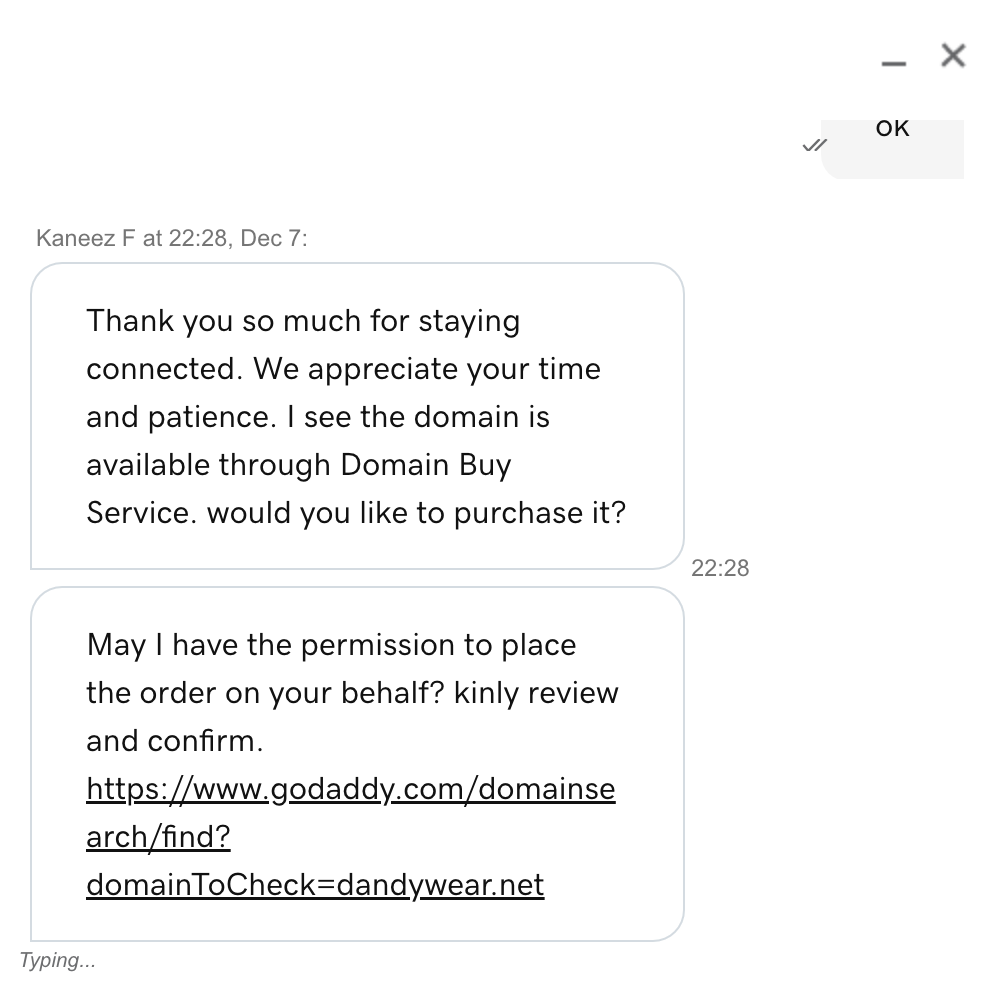Click the "arch/find?" link segment

point(158,837)
